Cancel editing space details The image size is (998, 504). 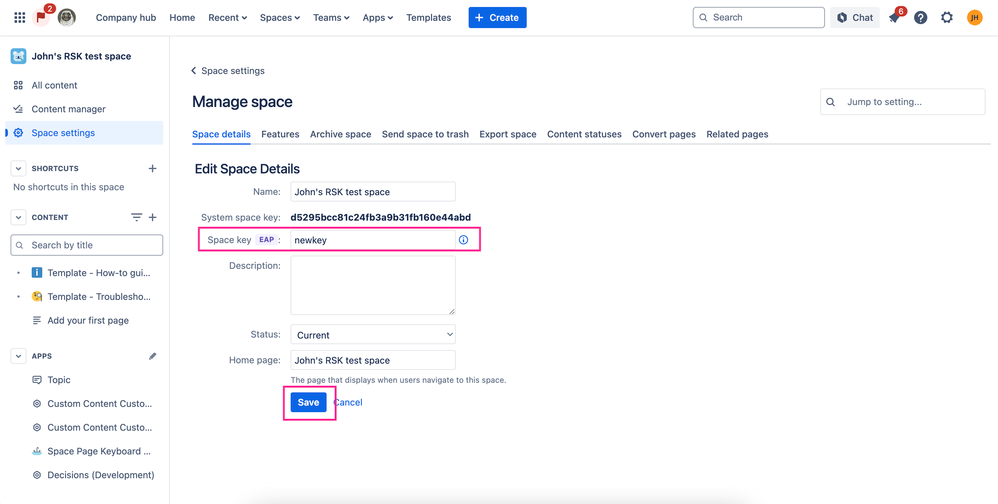348,402
